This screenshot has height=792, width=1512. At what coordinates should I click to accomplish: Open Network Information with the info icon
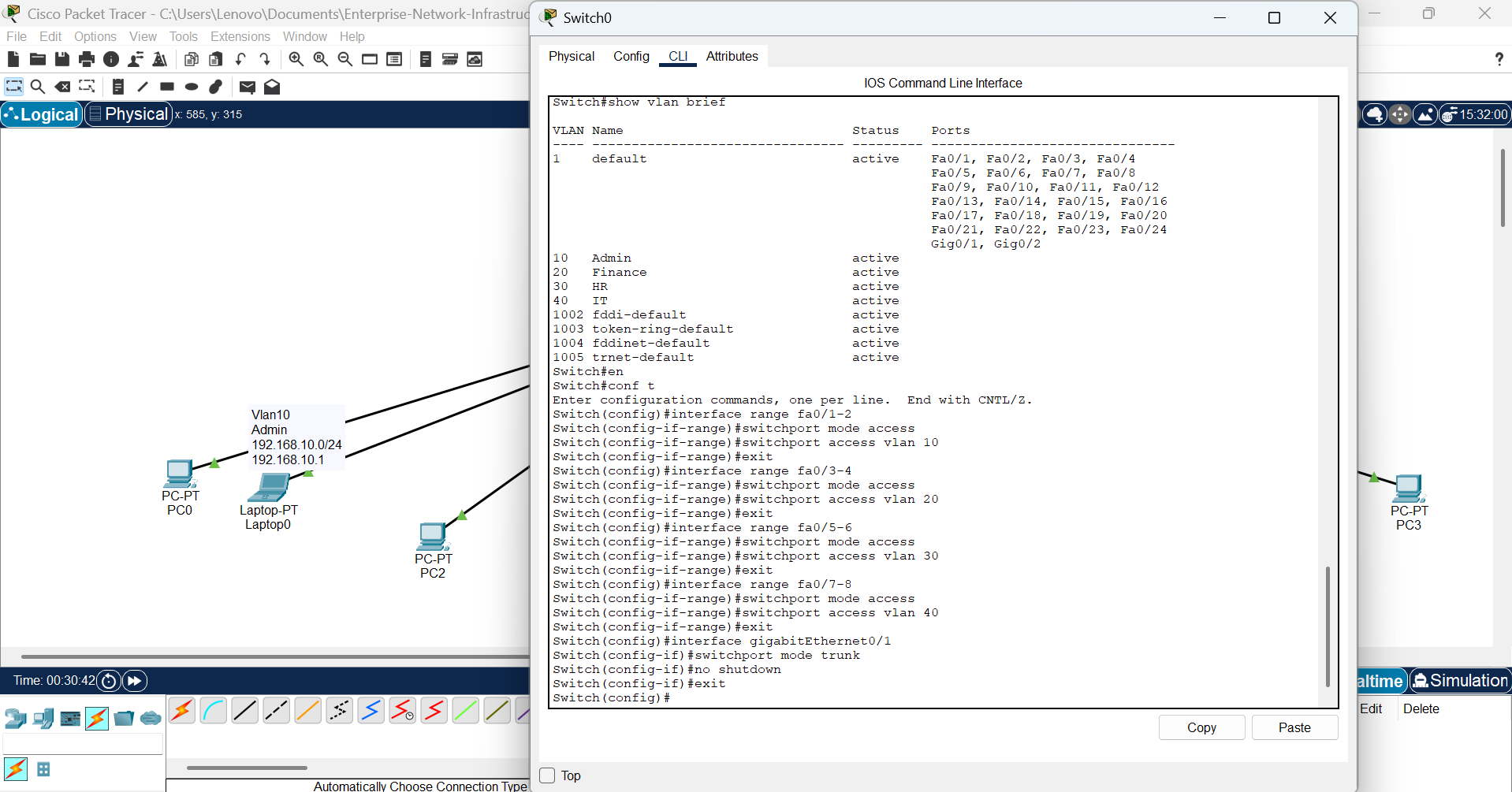click(111, 59)
